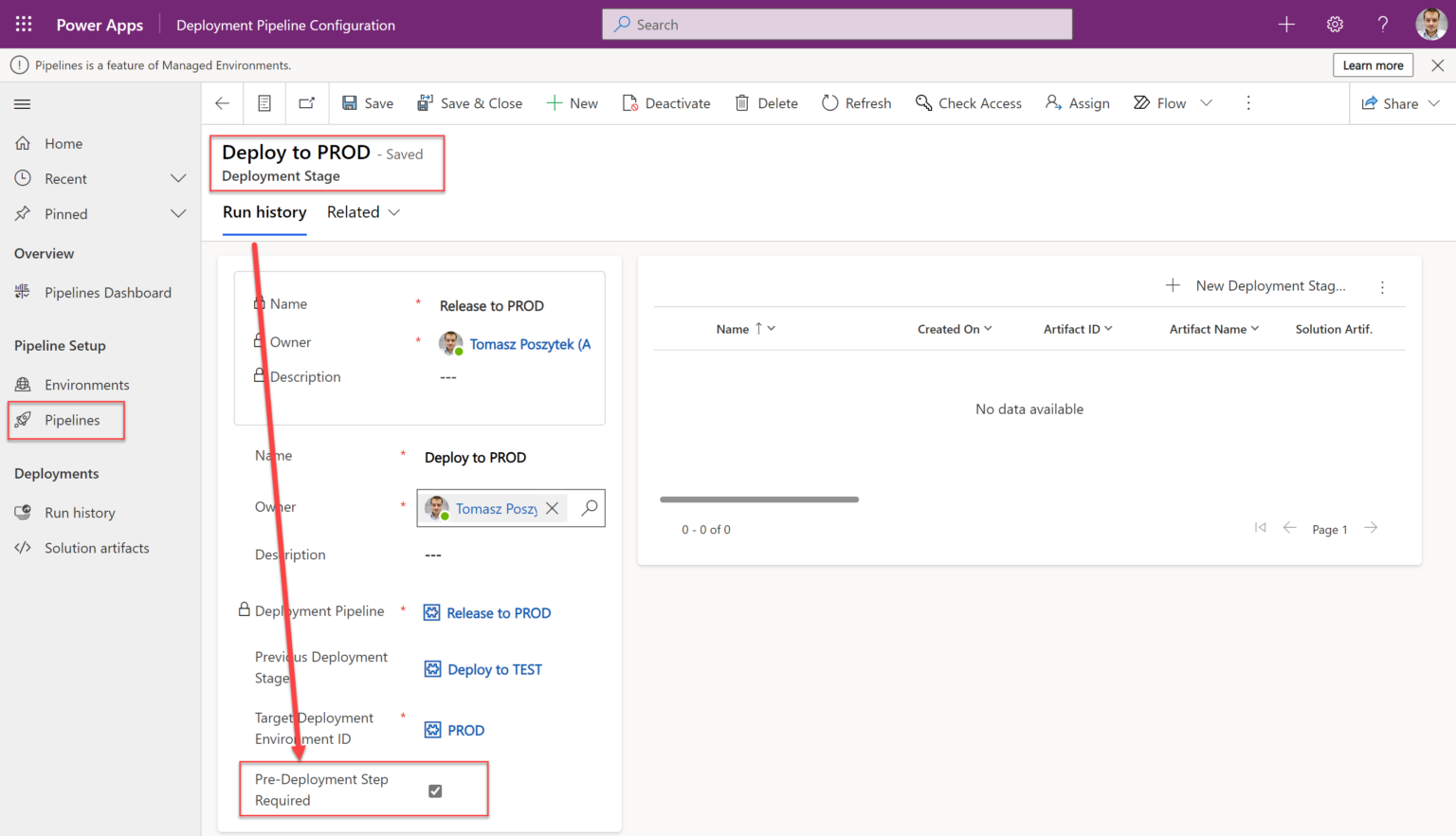Screen dimensions: 1456x836
Task: Open the app launcher waffle icon
Action: coord(24,25)
